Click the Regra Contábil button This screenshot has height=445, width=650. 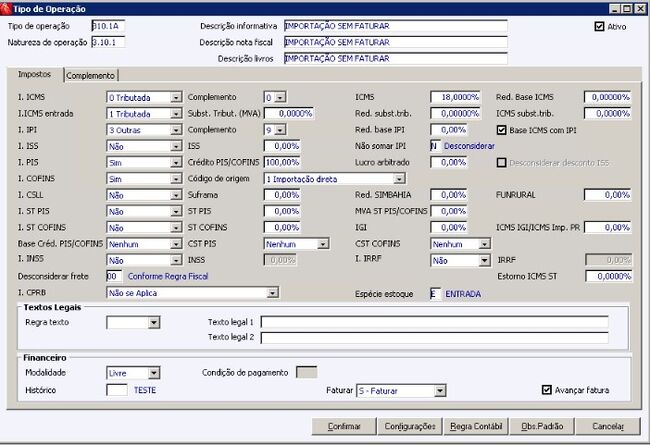[476, 426]
